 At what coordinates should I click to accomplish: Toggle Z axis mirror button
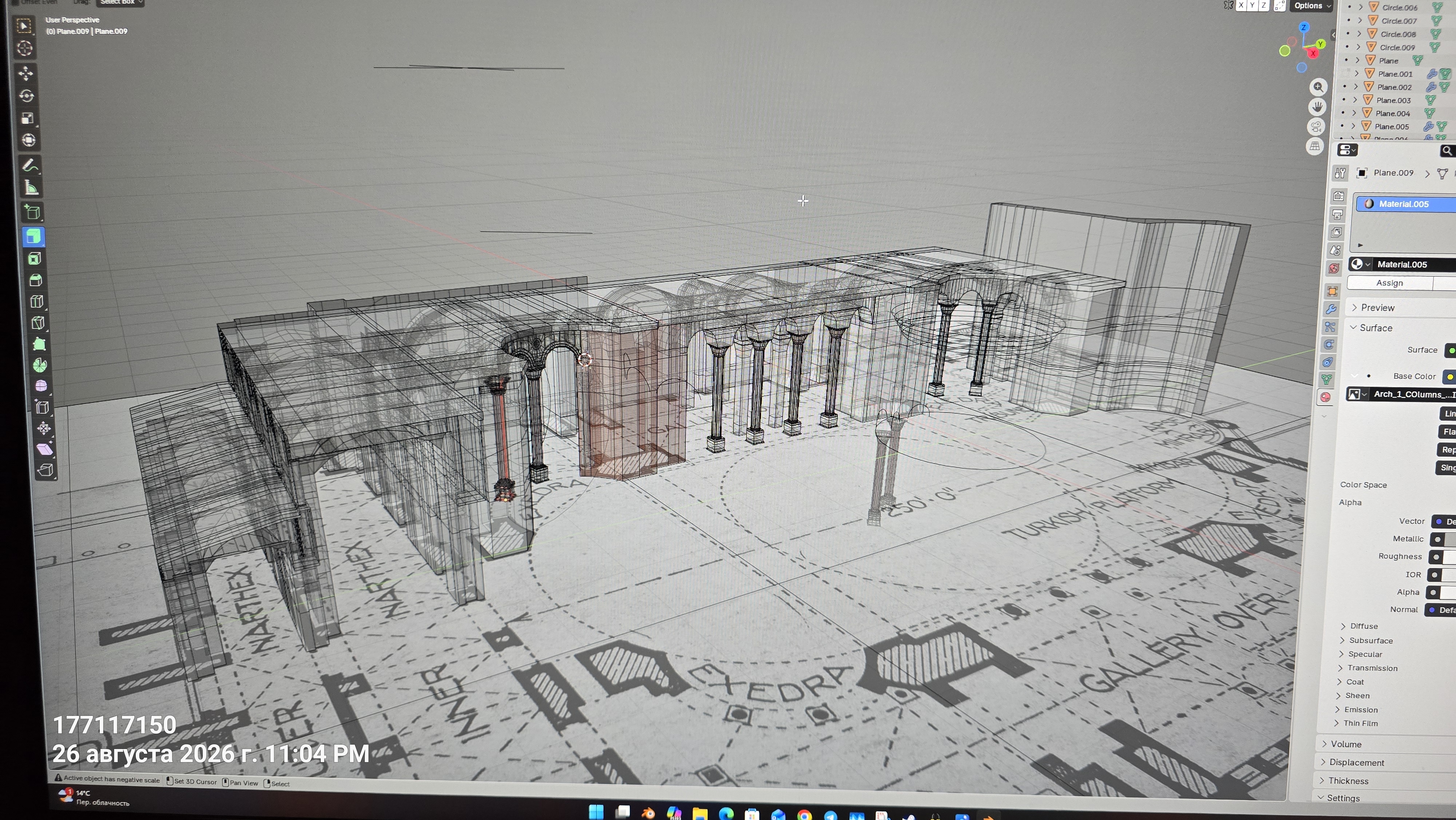click(x=1263, y=6)
